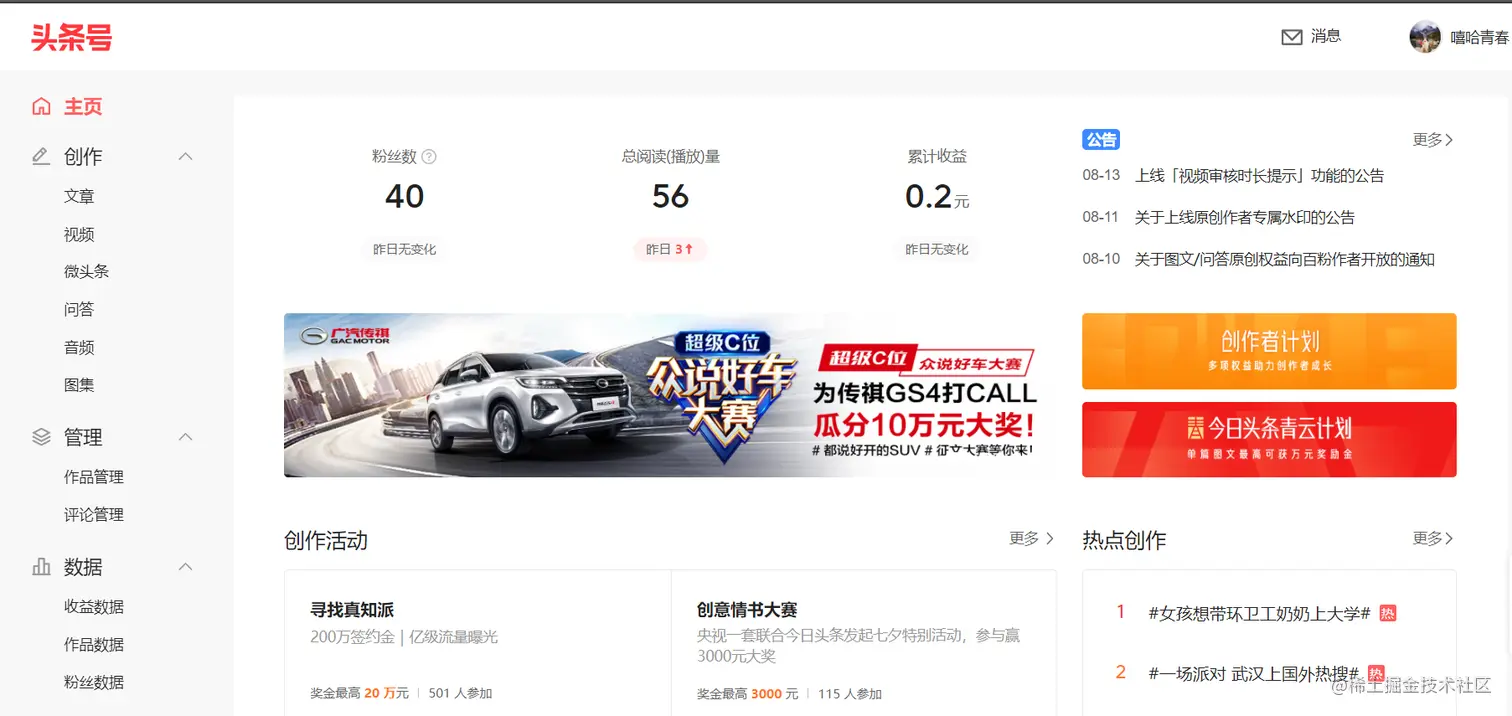Click 奖金最高 20 万元 text
The image size is (1512, 716).
point(360,693)
